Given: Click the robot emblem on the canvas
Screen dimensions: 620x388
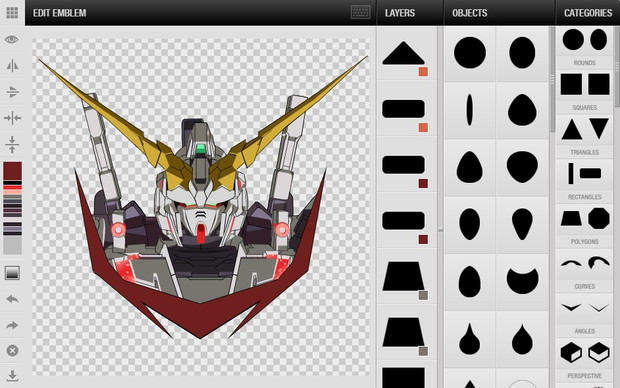Looking at the screenshot, I should pos(202,198).
